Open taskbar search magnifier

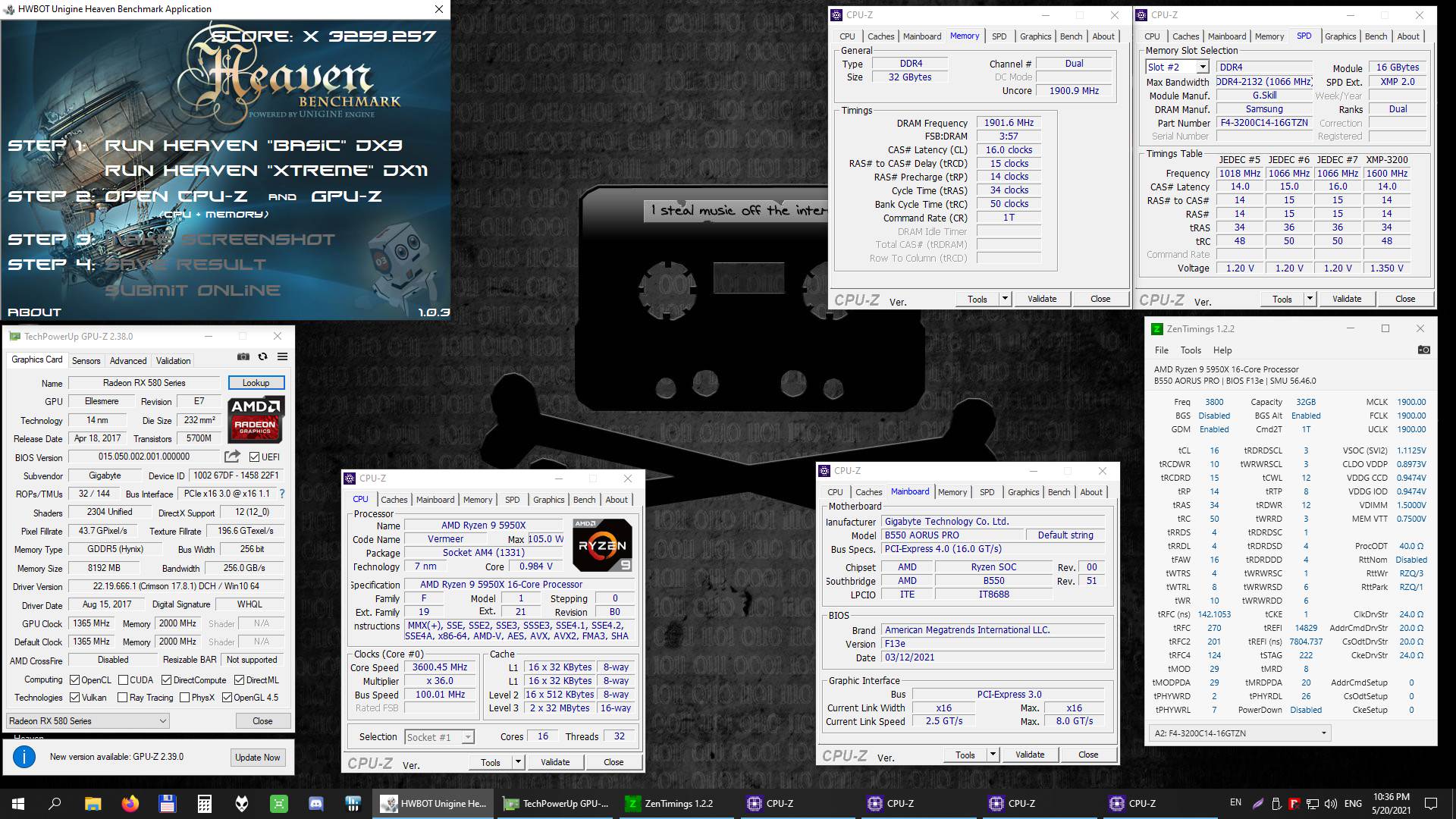point(55,803)
